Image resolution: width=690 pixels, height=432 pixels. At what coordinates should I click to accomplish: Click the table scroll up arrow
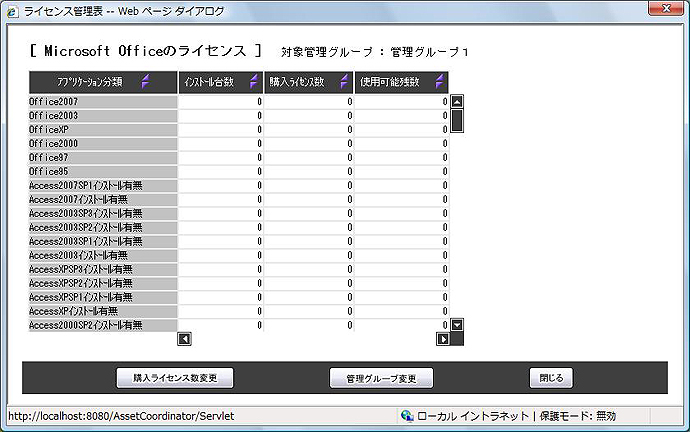457,102
